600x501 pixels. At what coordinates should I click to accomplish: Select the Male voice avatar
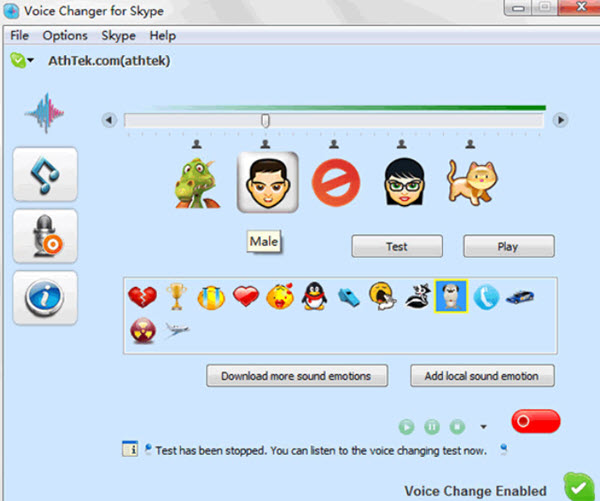[x=267, y=182]
